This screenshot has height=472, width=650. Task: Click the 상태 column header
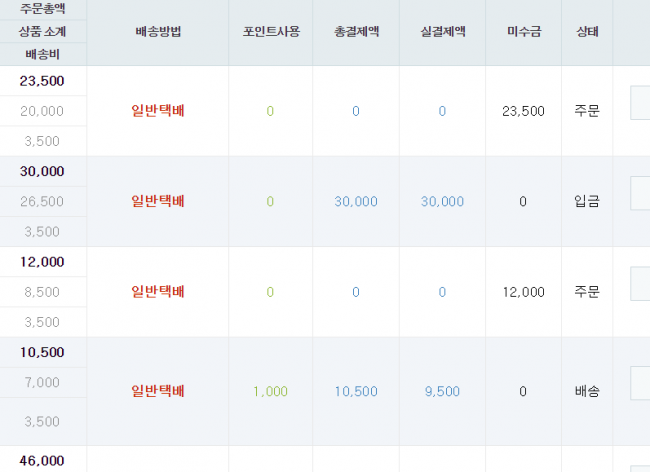587,32
